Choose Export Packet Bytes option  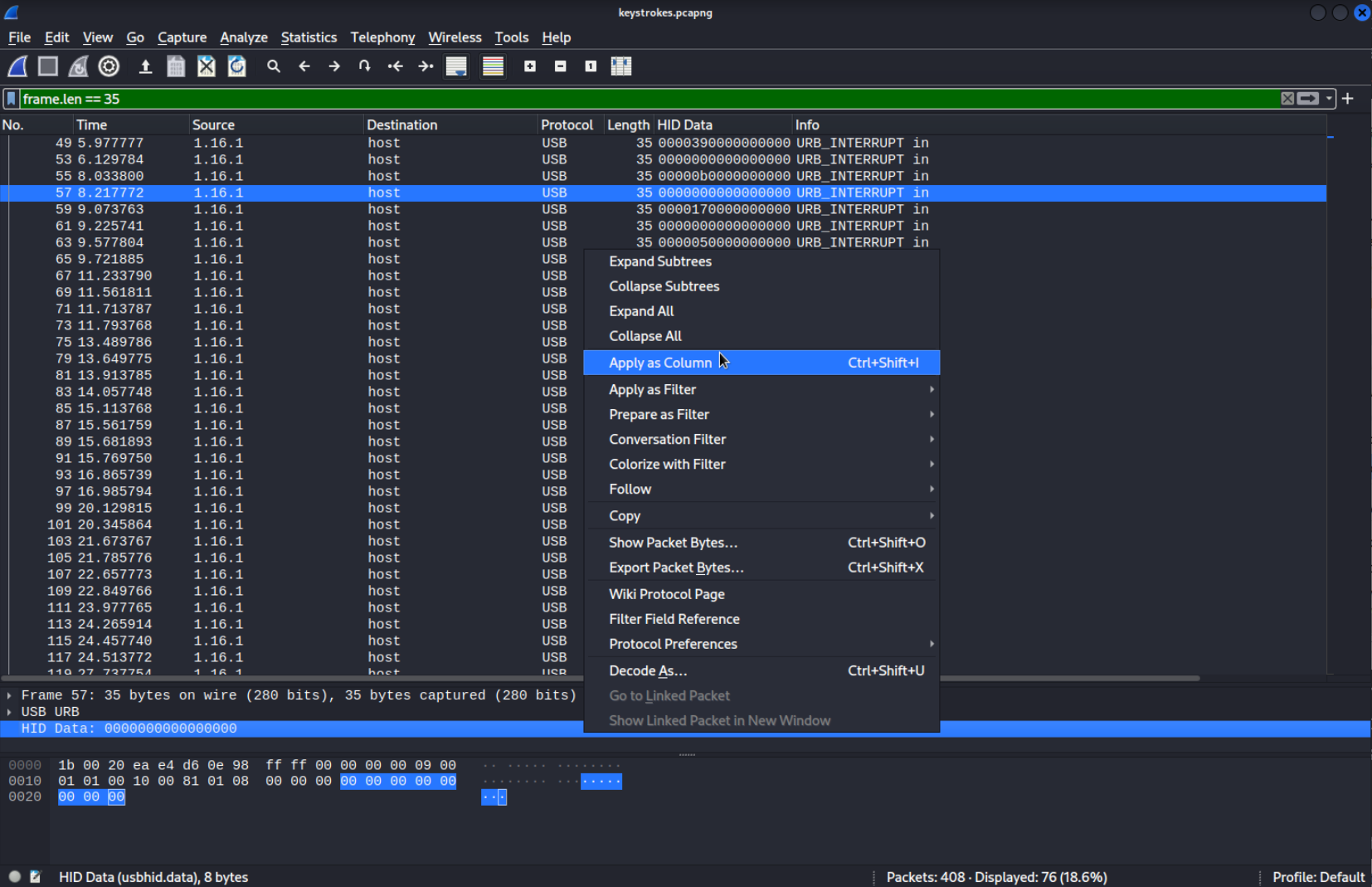pyautogui.click(x=761, y=568)
